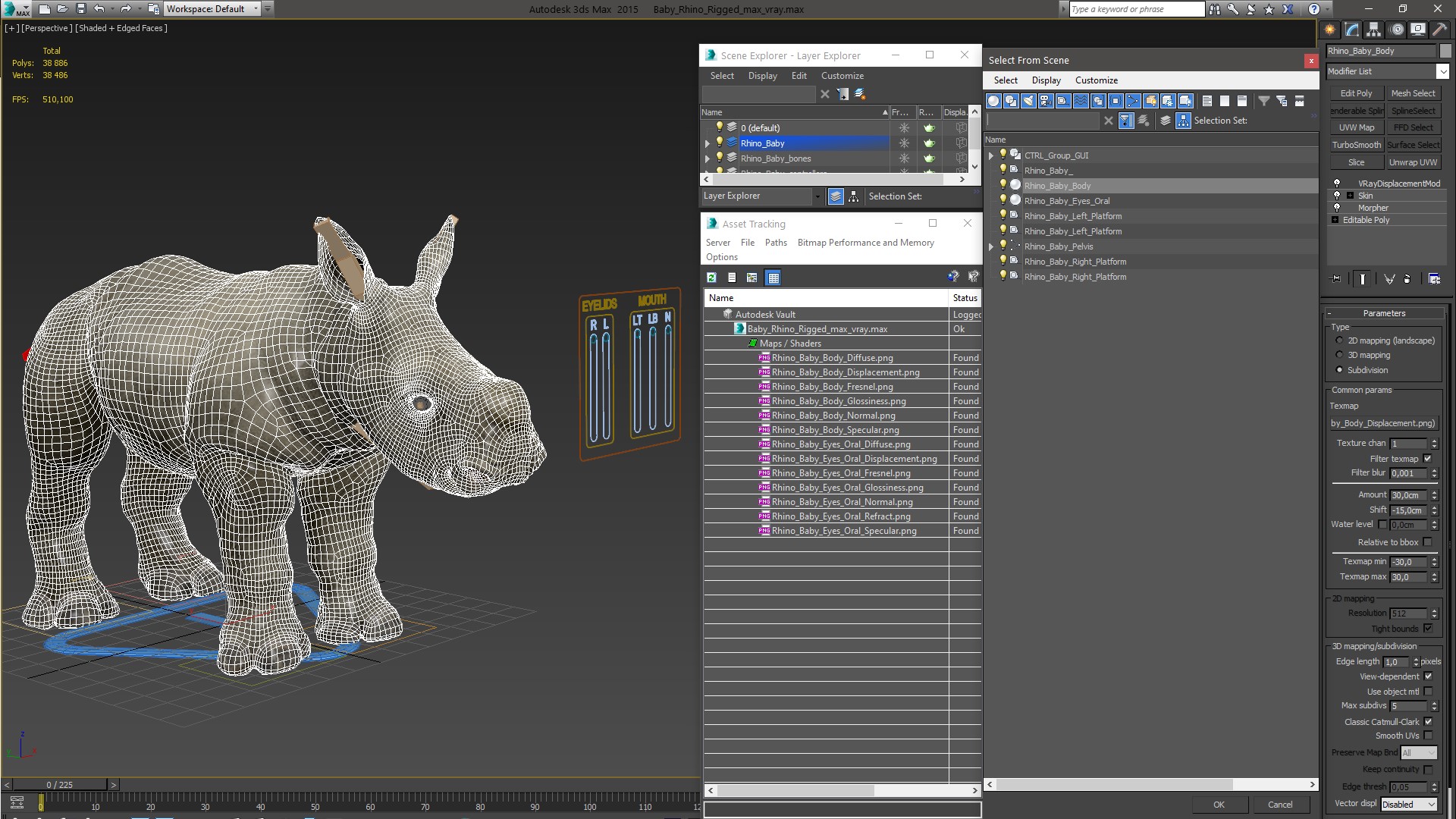Toggle VRayDisplacementMod lightbulb visibility

pos(1337,184)
